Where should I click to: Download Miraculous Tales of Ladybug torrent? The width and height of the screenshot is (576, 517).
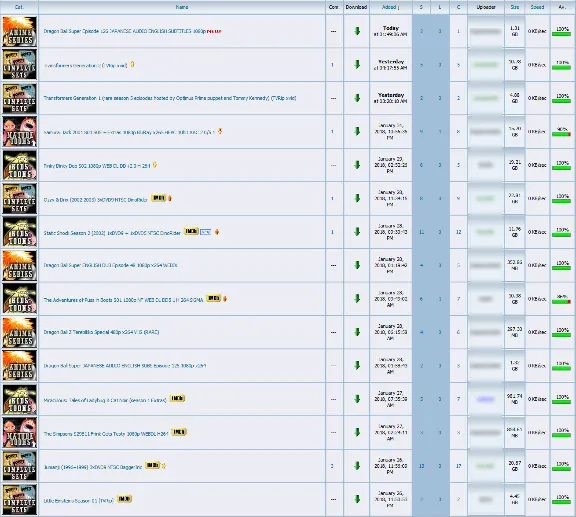tap(357, 399)
